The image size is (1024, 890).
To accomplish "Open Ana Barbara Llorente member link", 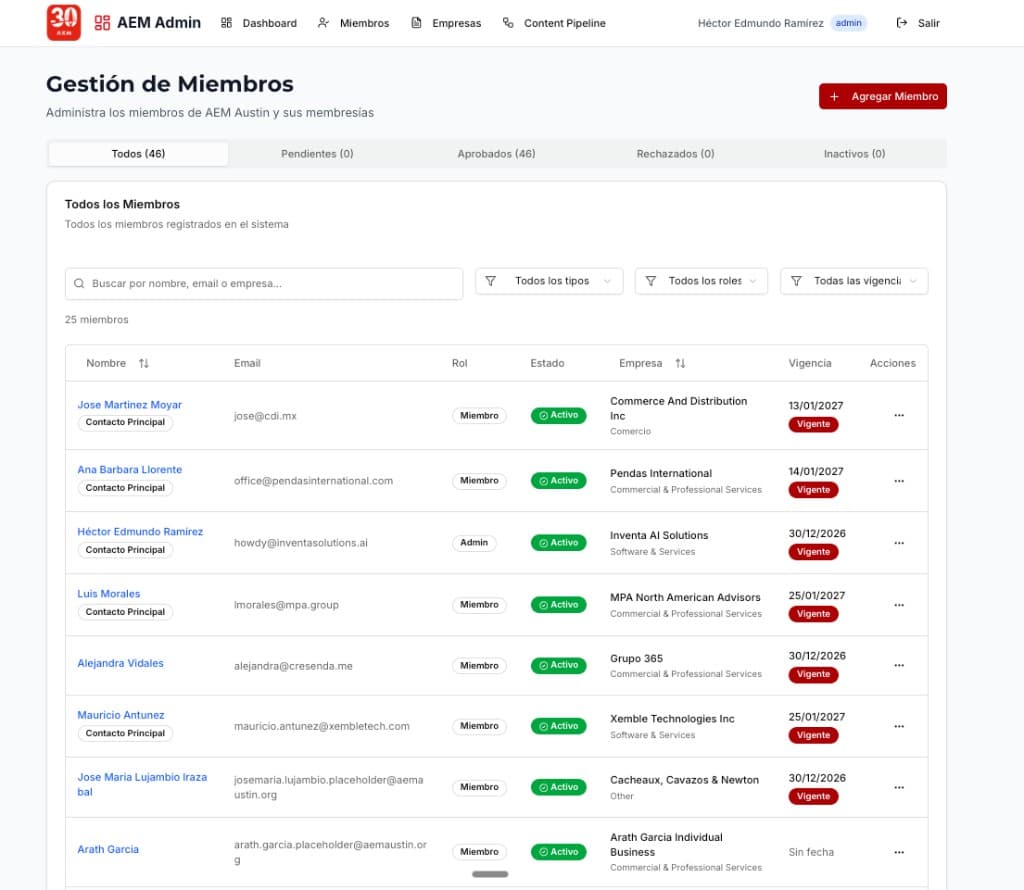I will click(x=130, y=470).
